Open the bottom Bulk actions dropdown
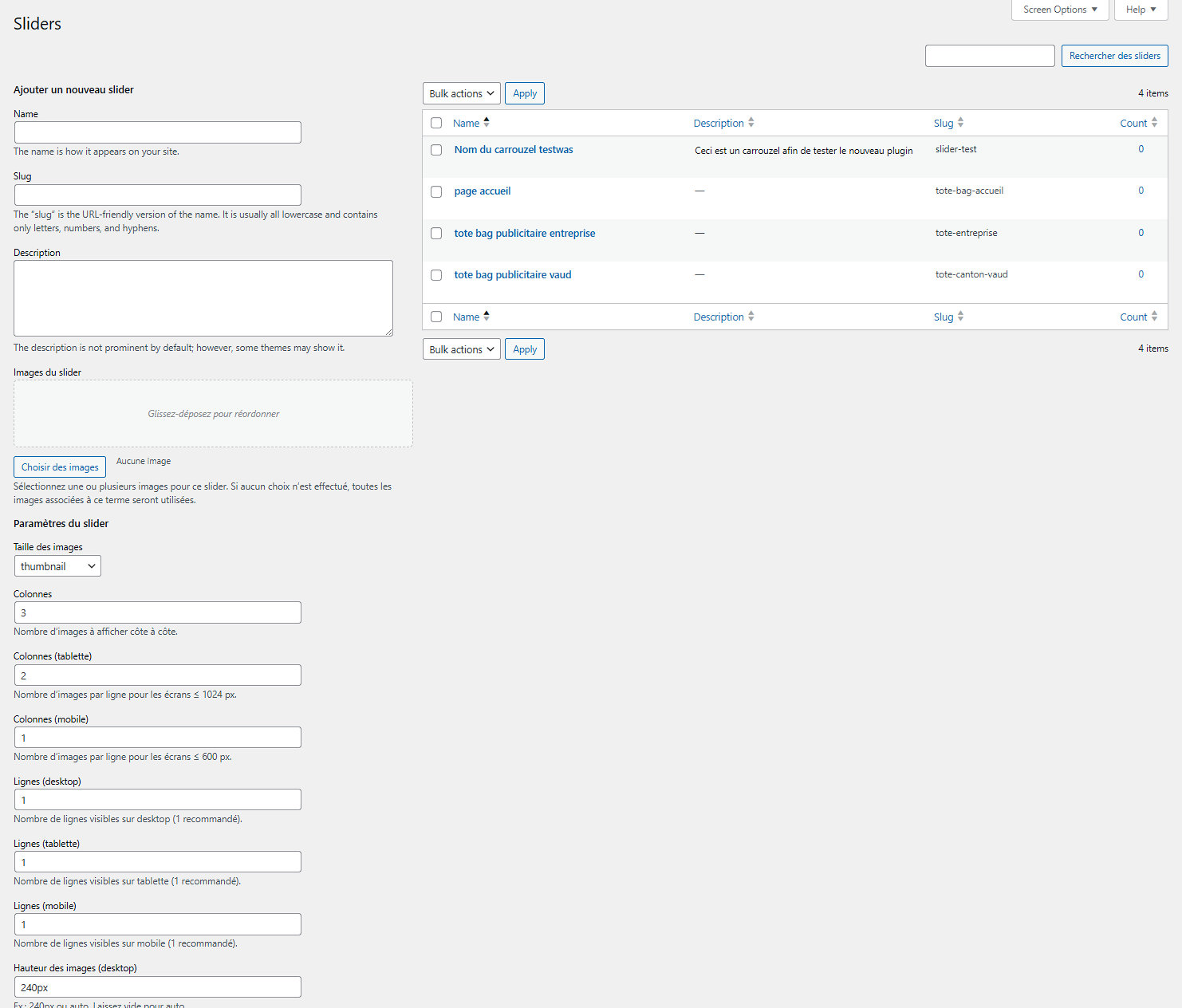This screenshot has height=1008, width=1182. (x=461, y=348)
